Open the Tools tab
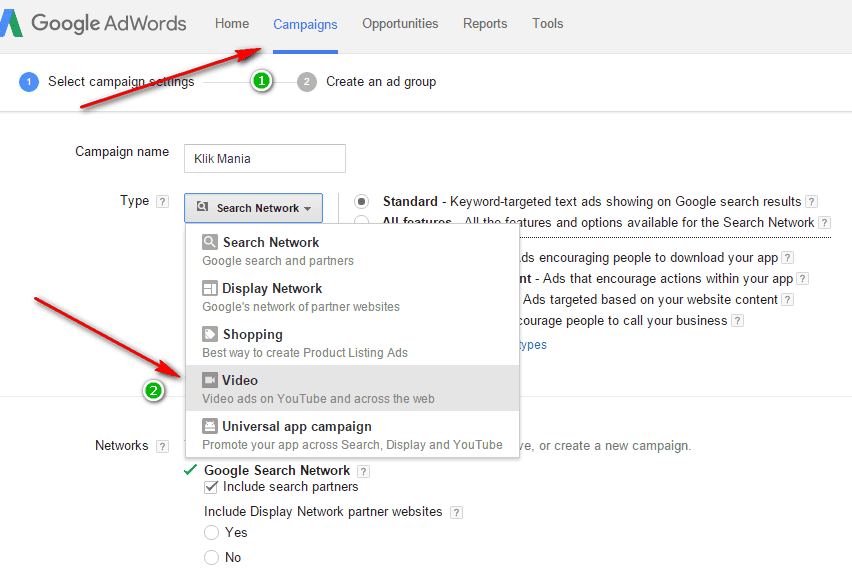Image resolution: width=852 pixels, height=572 pixels. tap(547, 23)
